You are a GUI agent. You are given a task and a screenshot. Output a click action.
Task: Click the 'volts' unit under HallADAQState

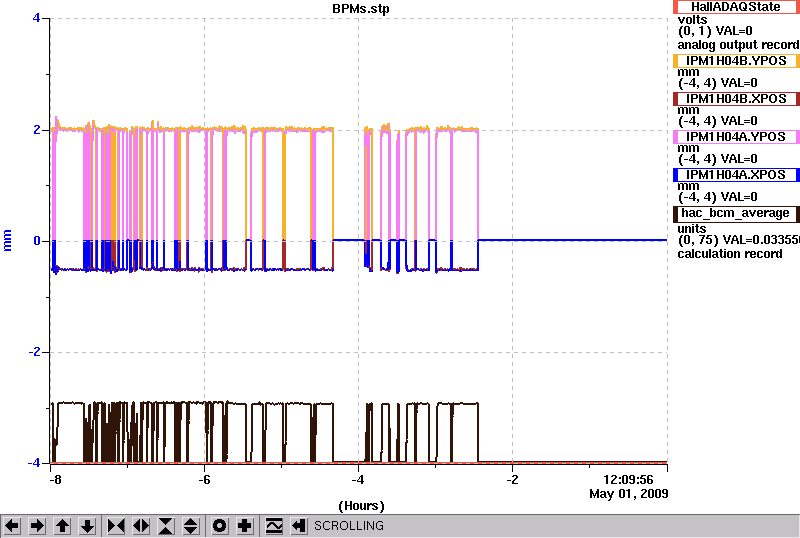point(692,20)
